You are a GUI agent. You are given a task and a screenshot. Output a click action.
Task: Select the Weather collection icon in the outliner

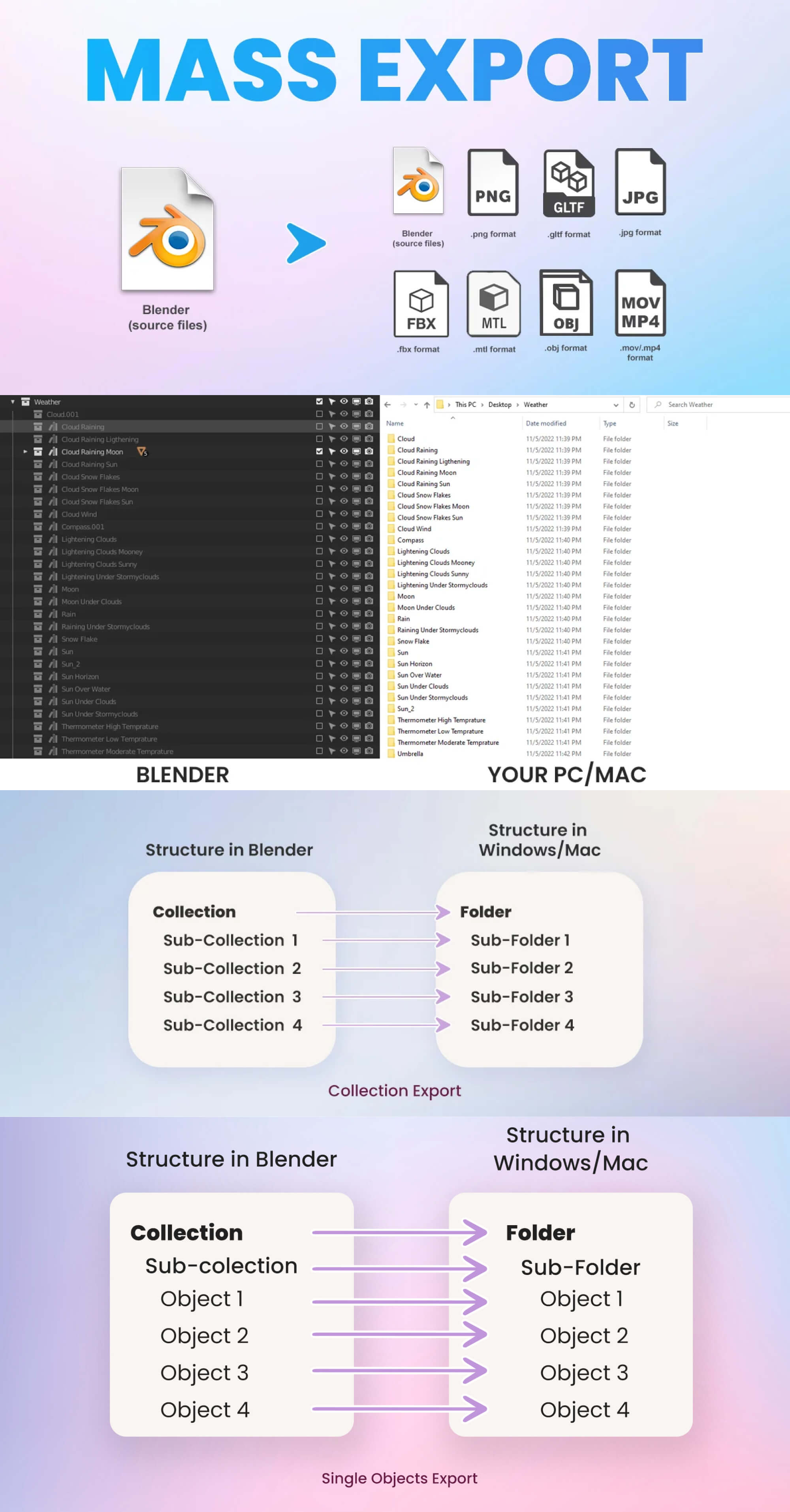click(x=25, y=401)
